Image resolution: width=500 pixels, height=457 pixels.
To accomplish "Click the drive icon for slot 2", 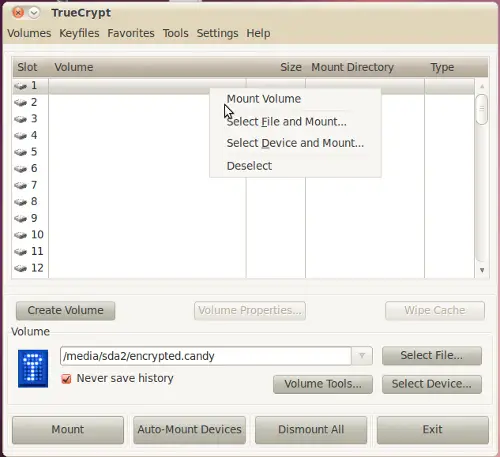I will (x=21, y=103).
